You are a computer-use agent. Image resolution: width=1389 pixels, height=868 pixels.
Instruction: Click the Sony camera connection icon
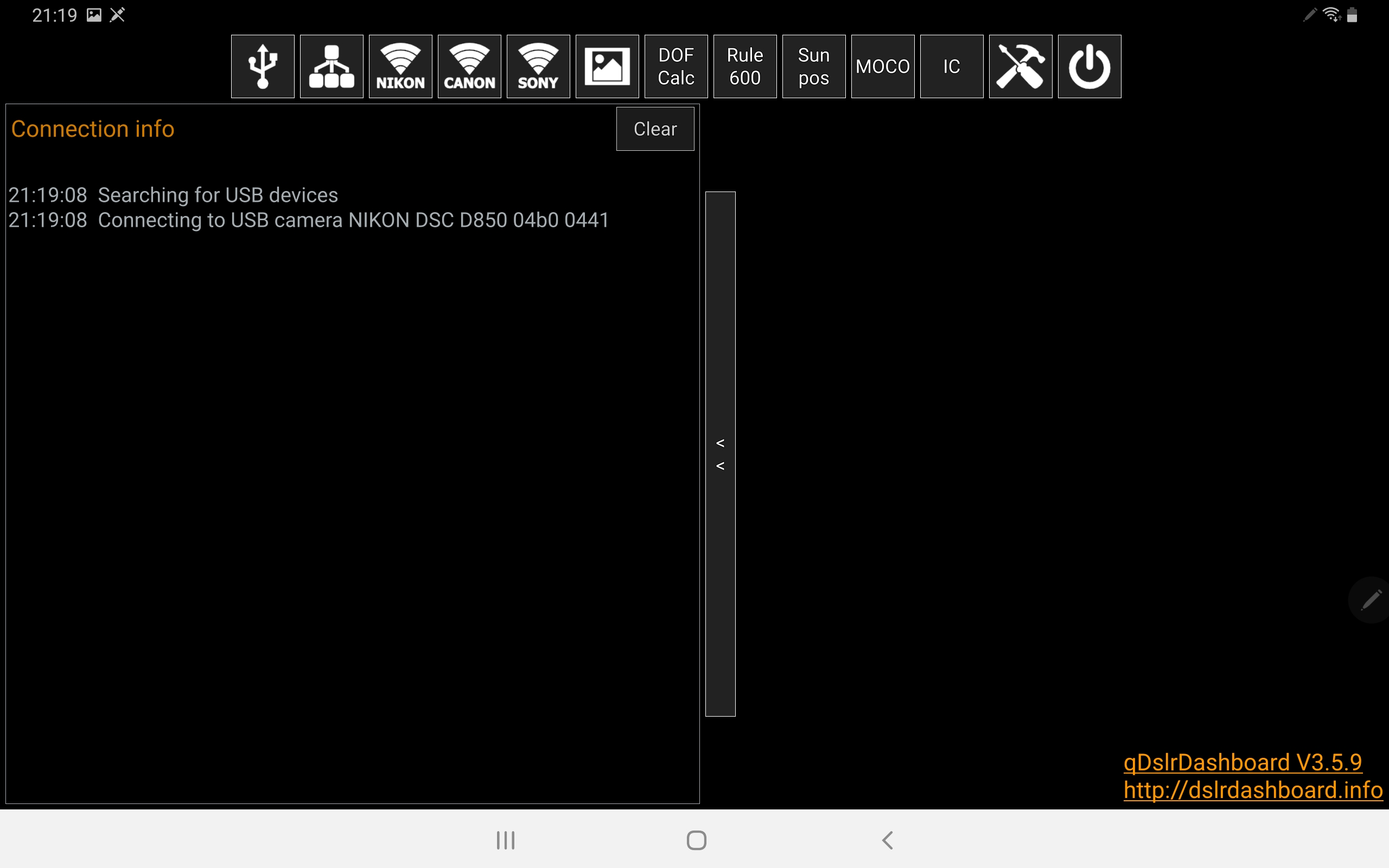tap(537, 66)
